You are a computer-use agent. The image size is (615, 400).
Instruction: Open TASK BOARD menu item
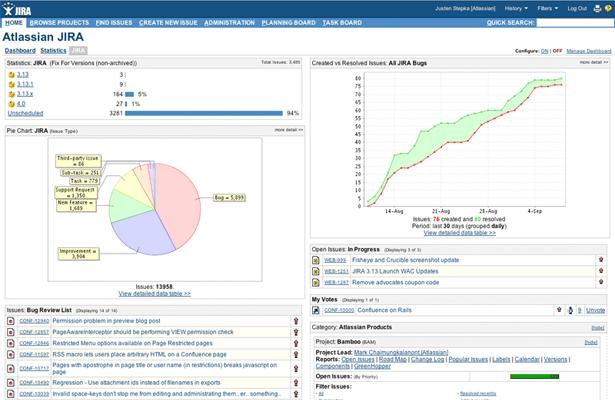click(342, 23)
